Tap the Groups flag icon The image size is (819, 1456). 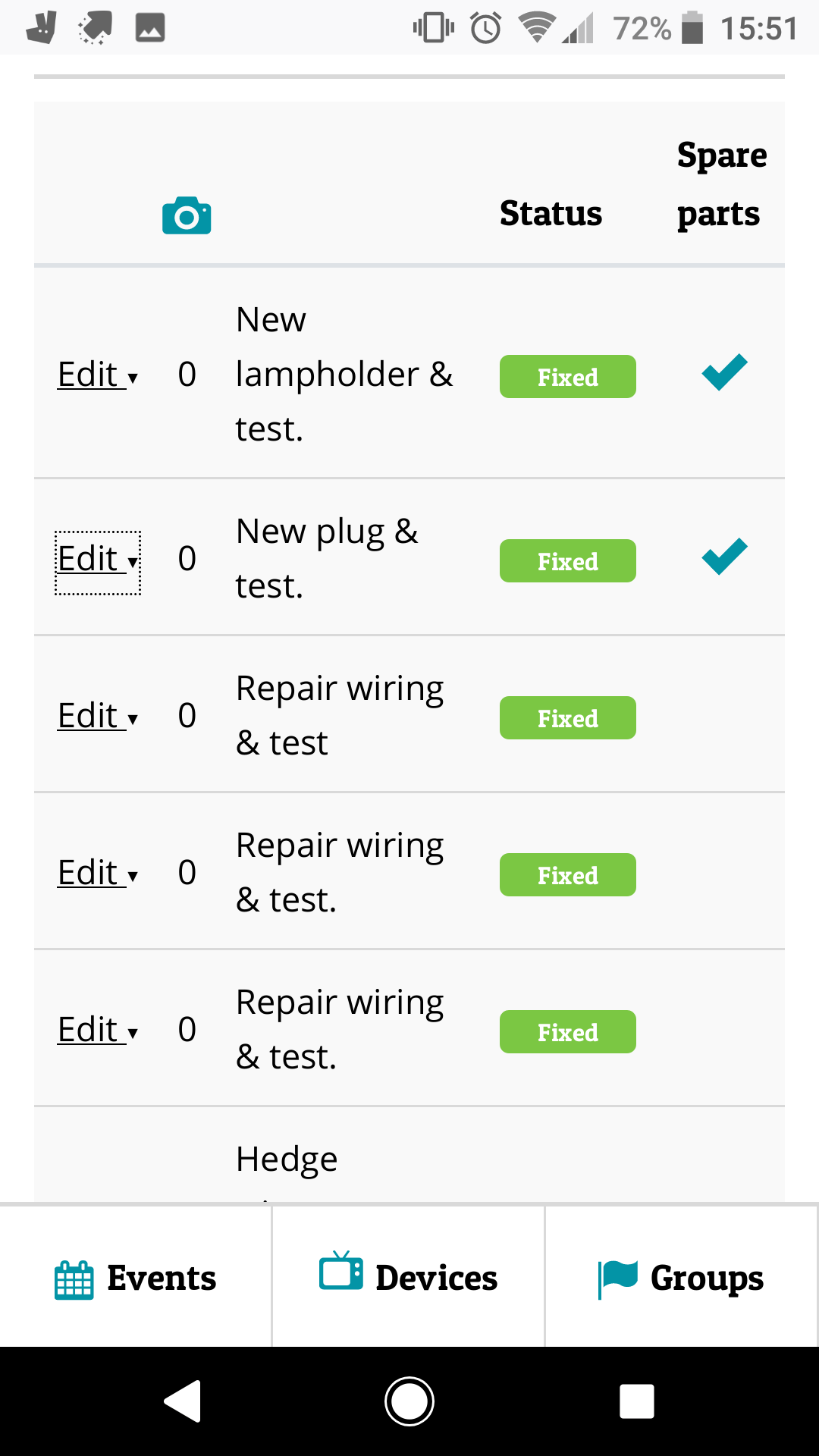point(618,1279)
